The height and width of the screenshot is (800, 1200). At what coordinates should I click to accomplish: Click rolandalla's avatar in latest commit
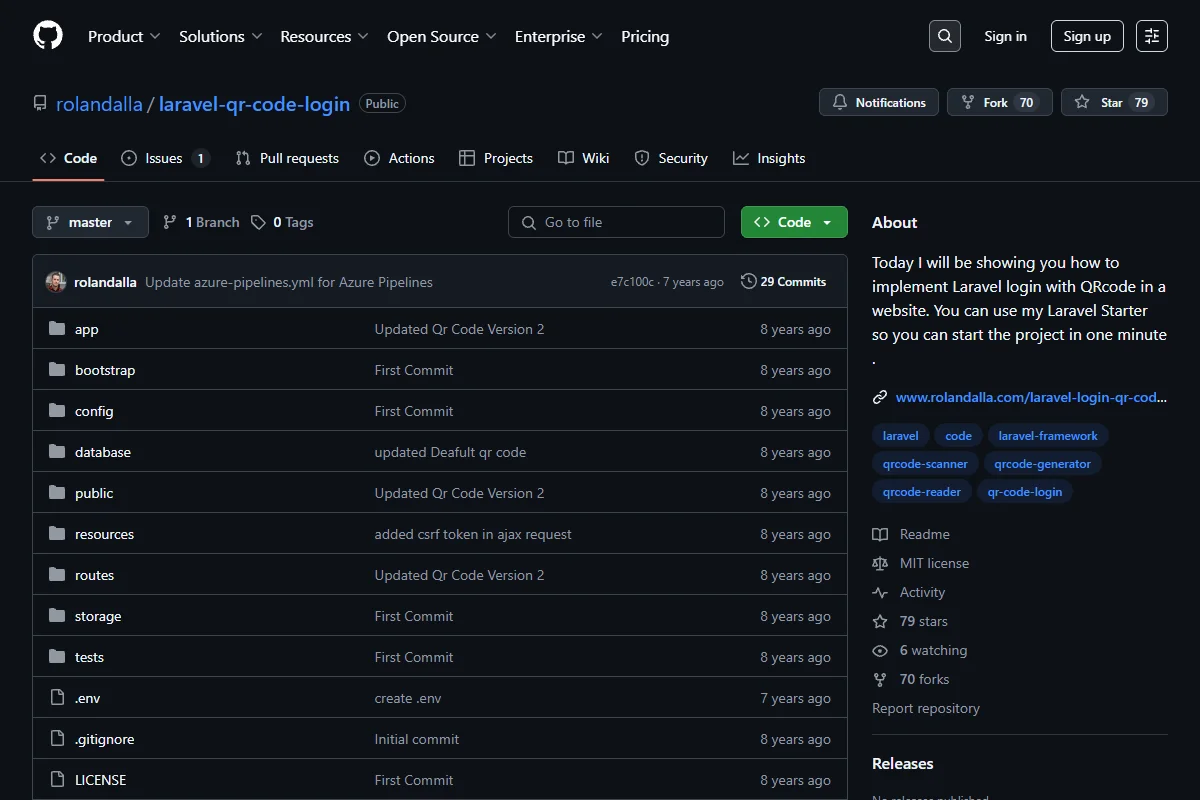(x=56, y=282)
